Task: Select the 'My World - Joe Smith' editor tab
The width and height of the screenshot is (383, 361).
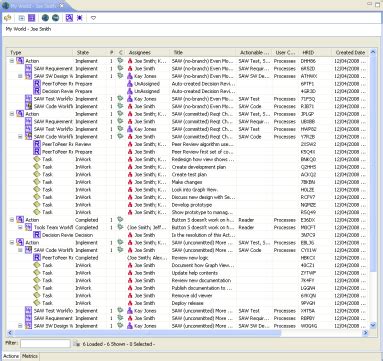Action: coord(33,6)
